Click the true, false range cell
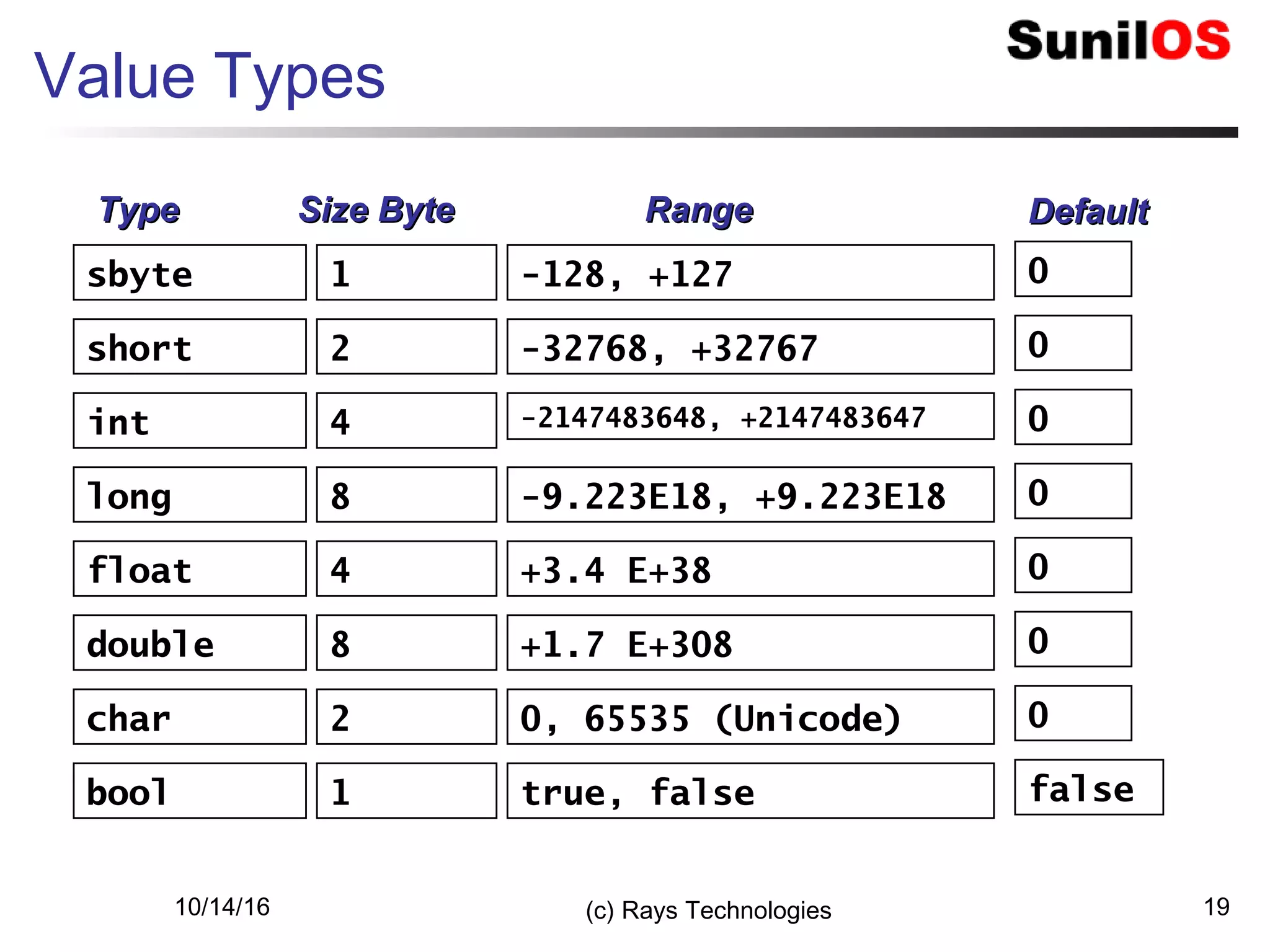The height and width of the screenshot is (952, 1270). [x=750, y=791]
